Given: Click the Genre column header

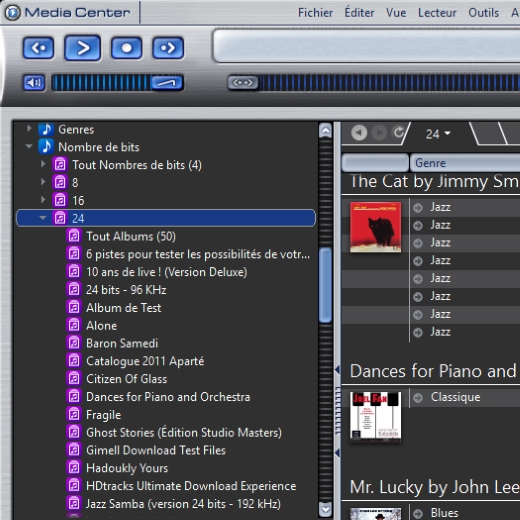Looking at the screenshot, I should (465, 163).
